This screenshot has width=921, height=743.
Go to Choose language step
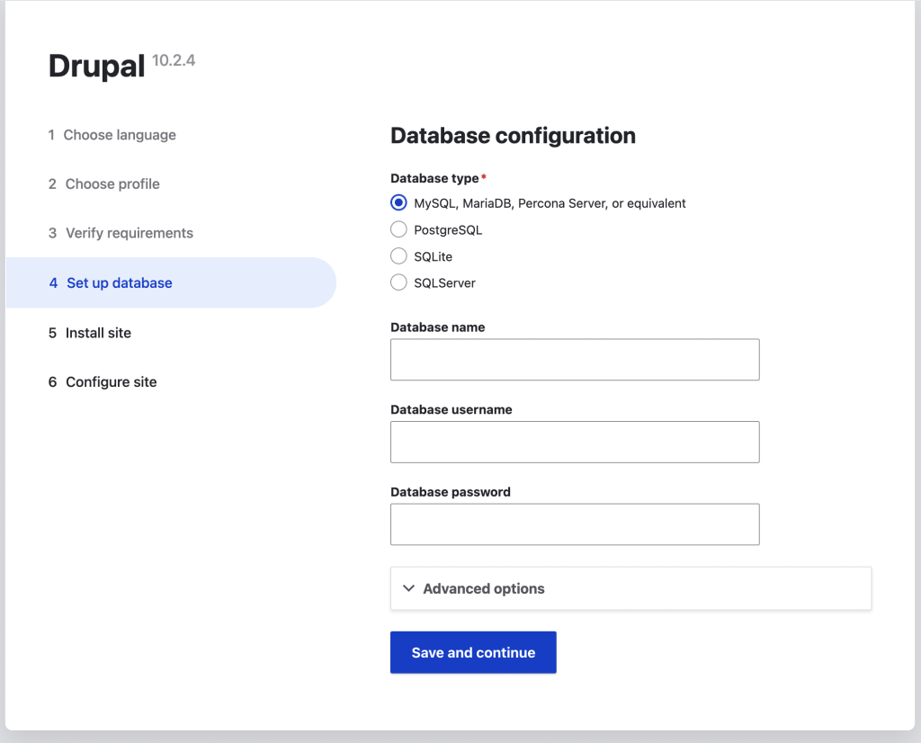[112, 135]
